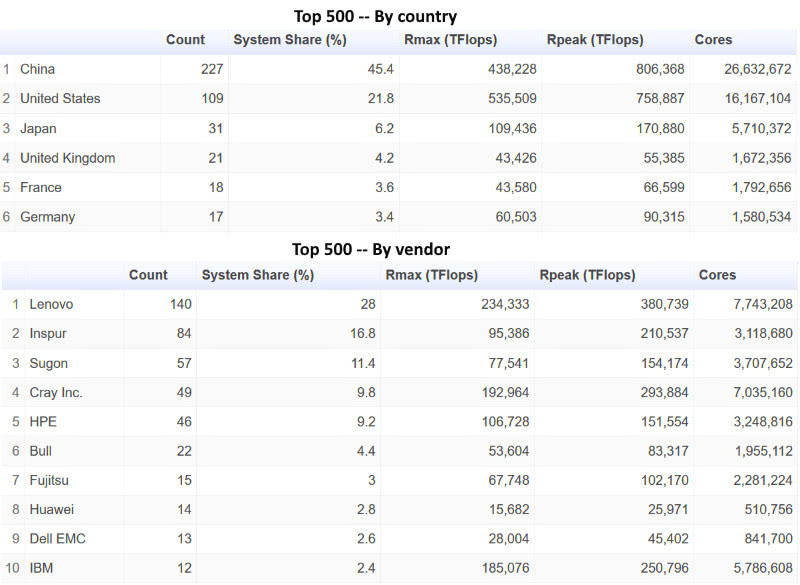The height and width of the screenshot is (585, 800).
Task: Click the United States country name
Action: coord(60,98)
